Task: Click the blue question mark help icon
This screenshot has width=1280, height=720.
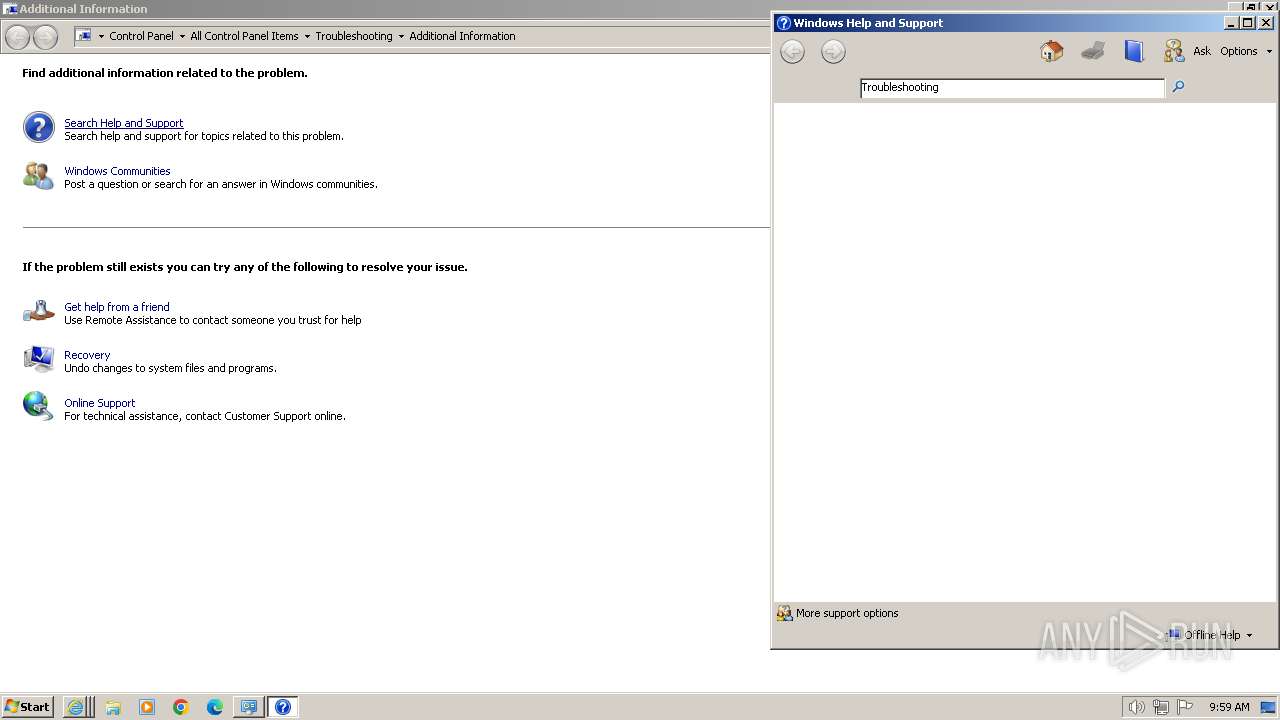Action: (39, 127)
